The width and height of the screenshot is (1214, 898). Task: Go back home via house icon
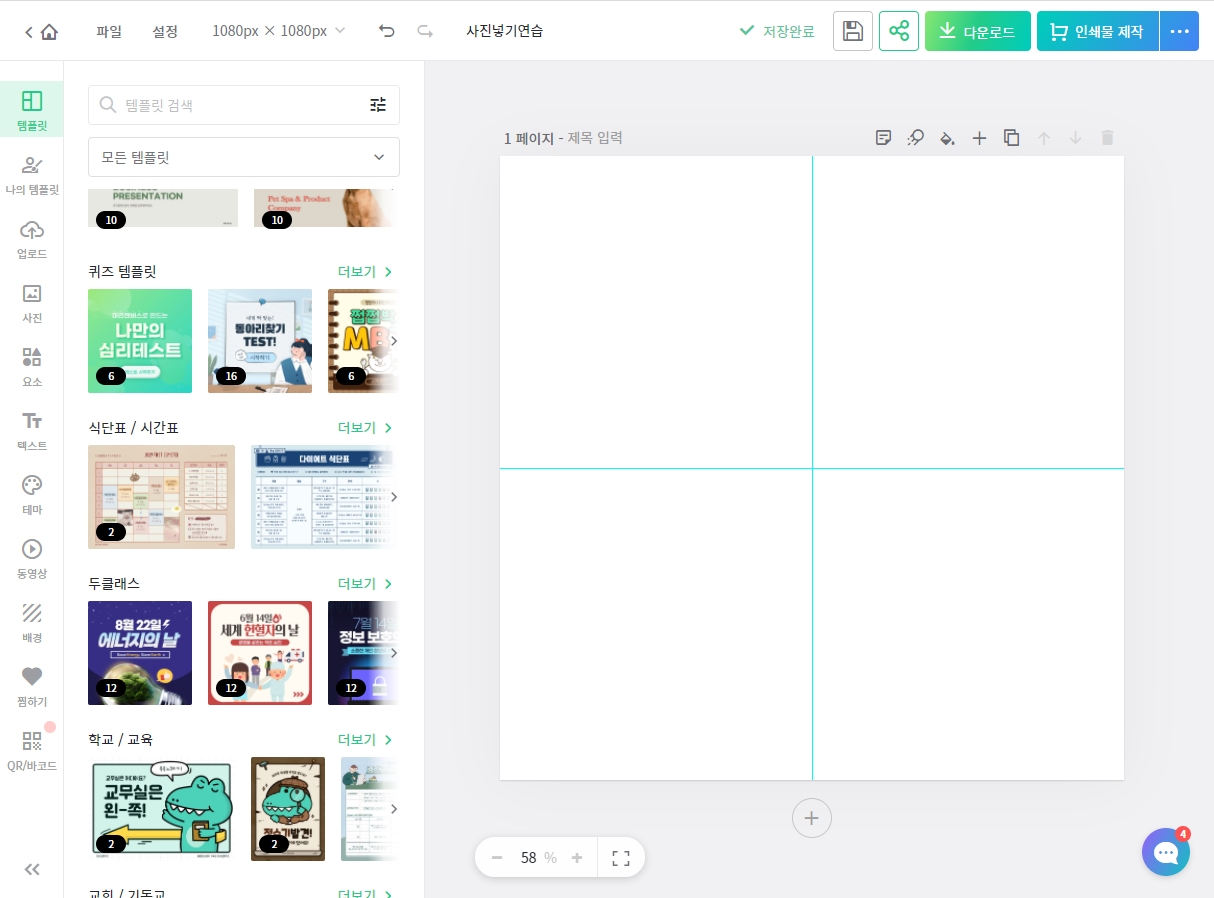tap(48, 31)
